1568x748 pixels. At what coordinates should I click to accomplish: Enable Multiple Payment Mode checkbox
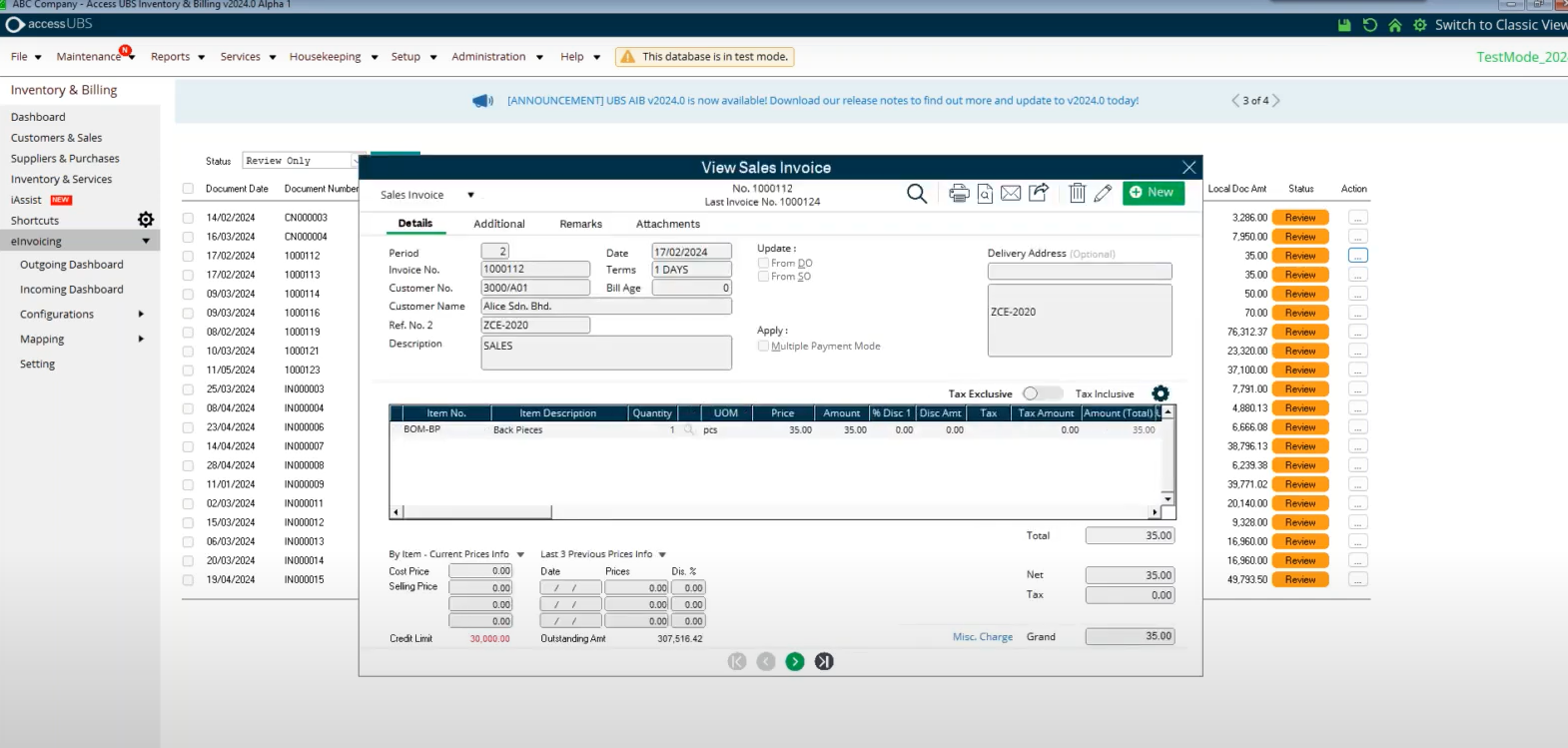click(763, 347)
